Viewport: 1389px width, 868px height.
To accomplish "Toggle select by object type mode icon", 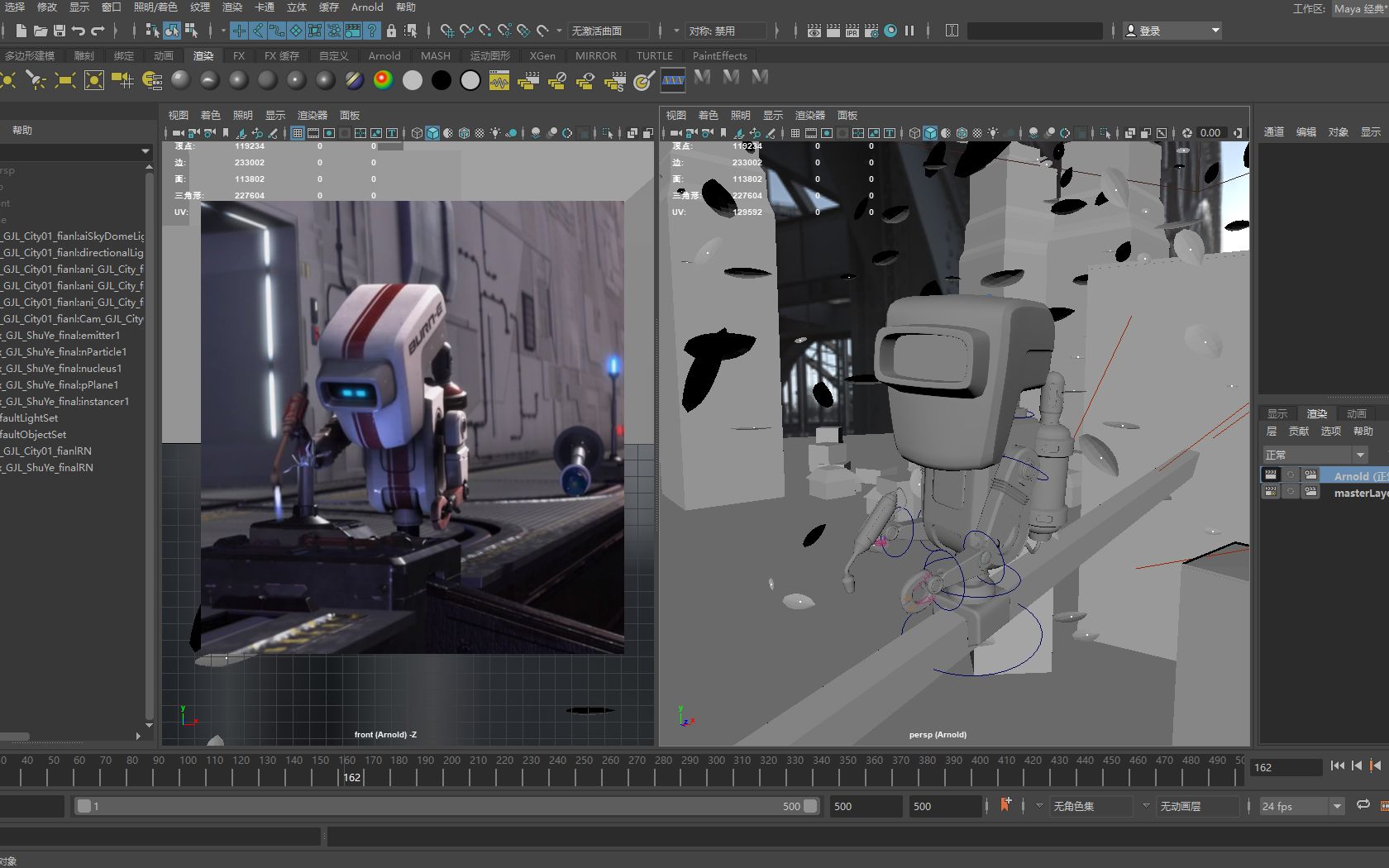I will point(172,31).
